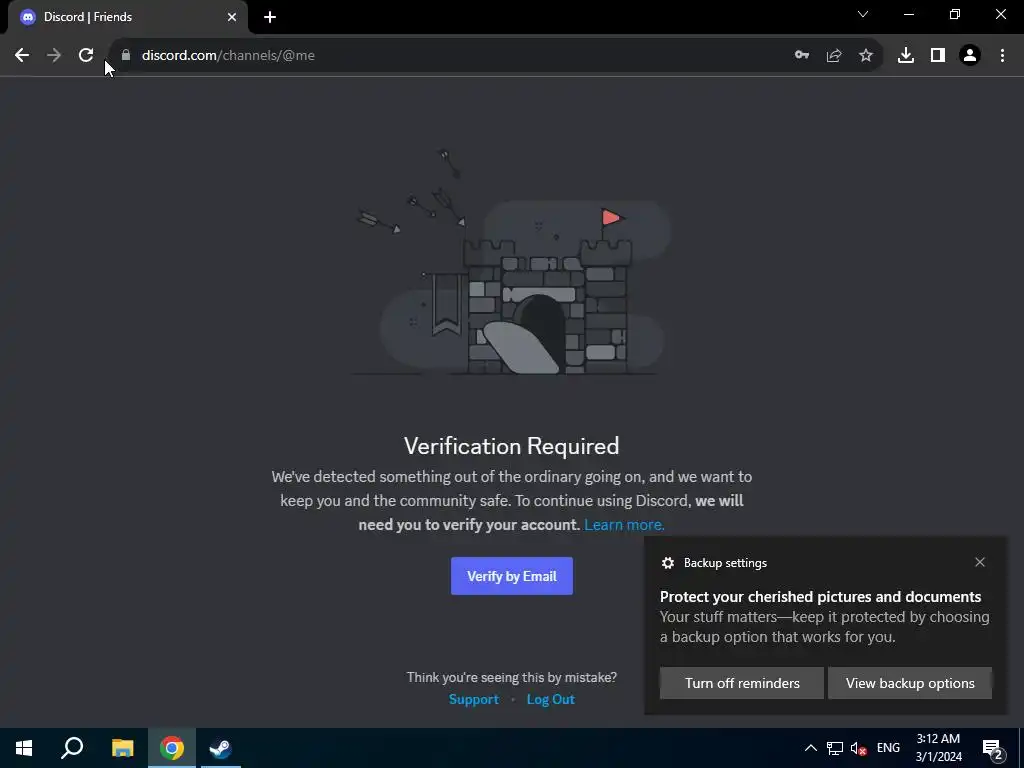Screen dimensions: 1024x768
Task: Bookmark this page with star icon
Action: tap(866, 56)
